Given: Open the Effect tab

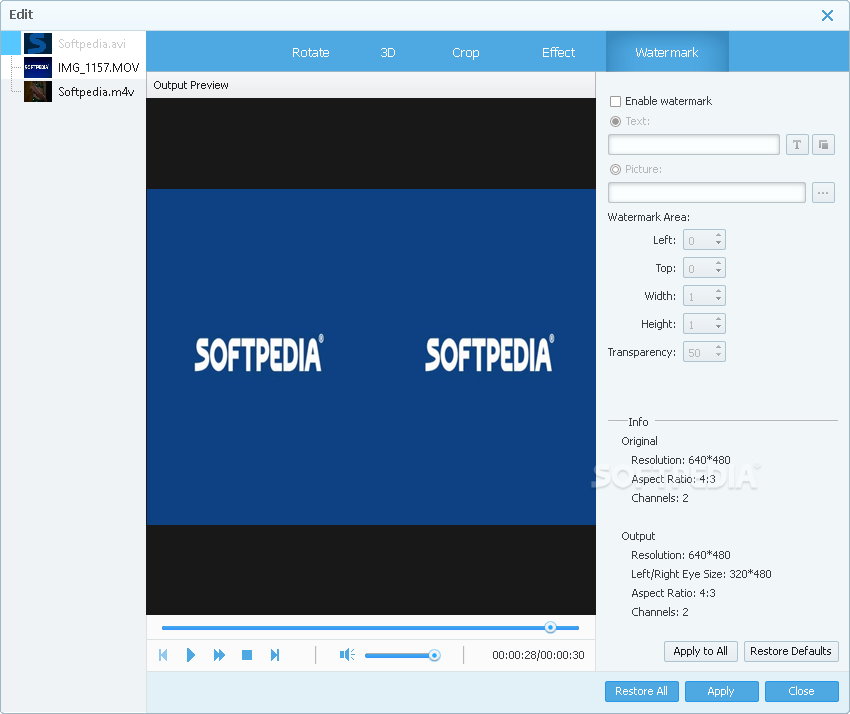Looking at the screenshot, I should point(558,53).
